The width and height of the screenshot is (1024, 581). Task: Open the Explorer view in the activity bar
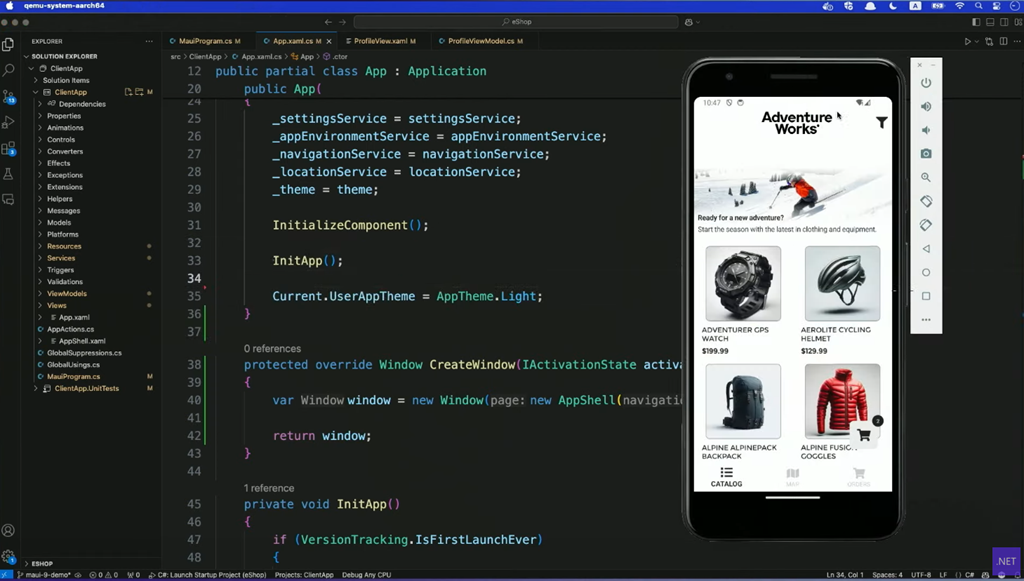point(8,44)
